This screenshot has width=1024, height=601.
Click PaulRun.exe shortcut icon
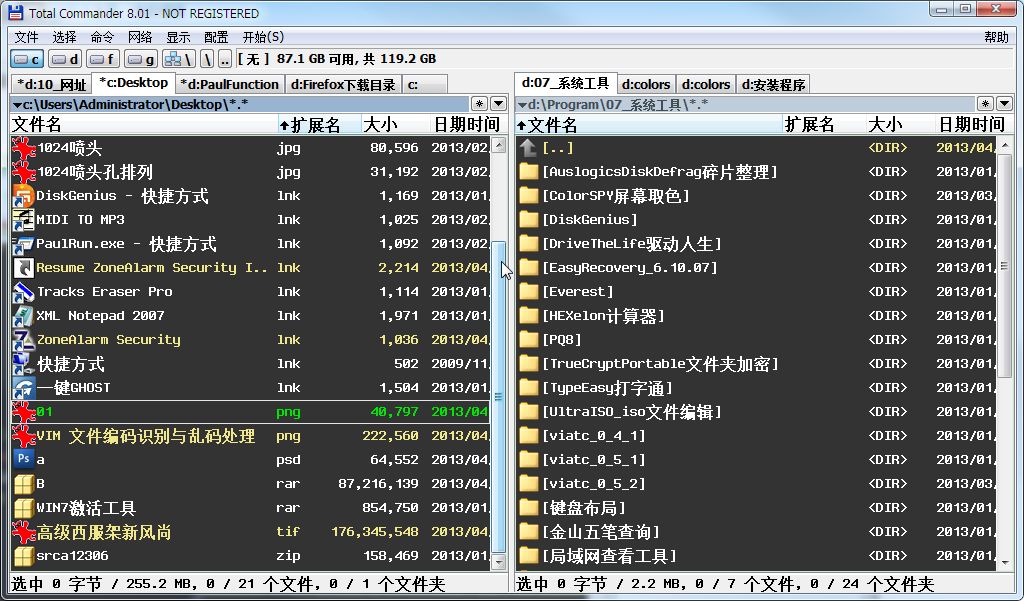pos(24,244)
